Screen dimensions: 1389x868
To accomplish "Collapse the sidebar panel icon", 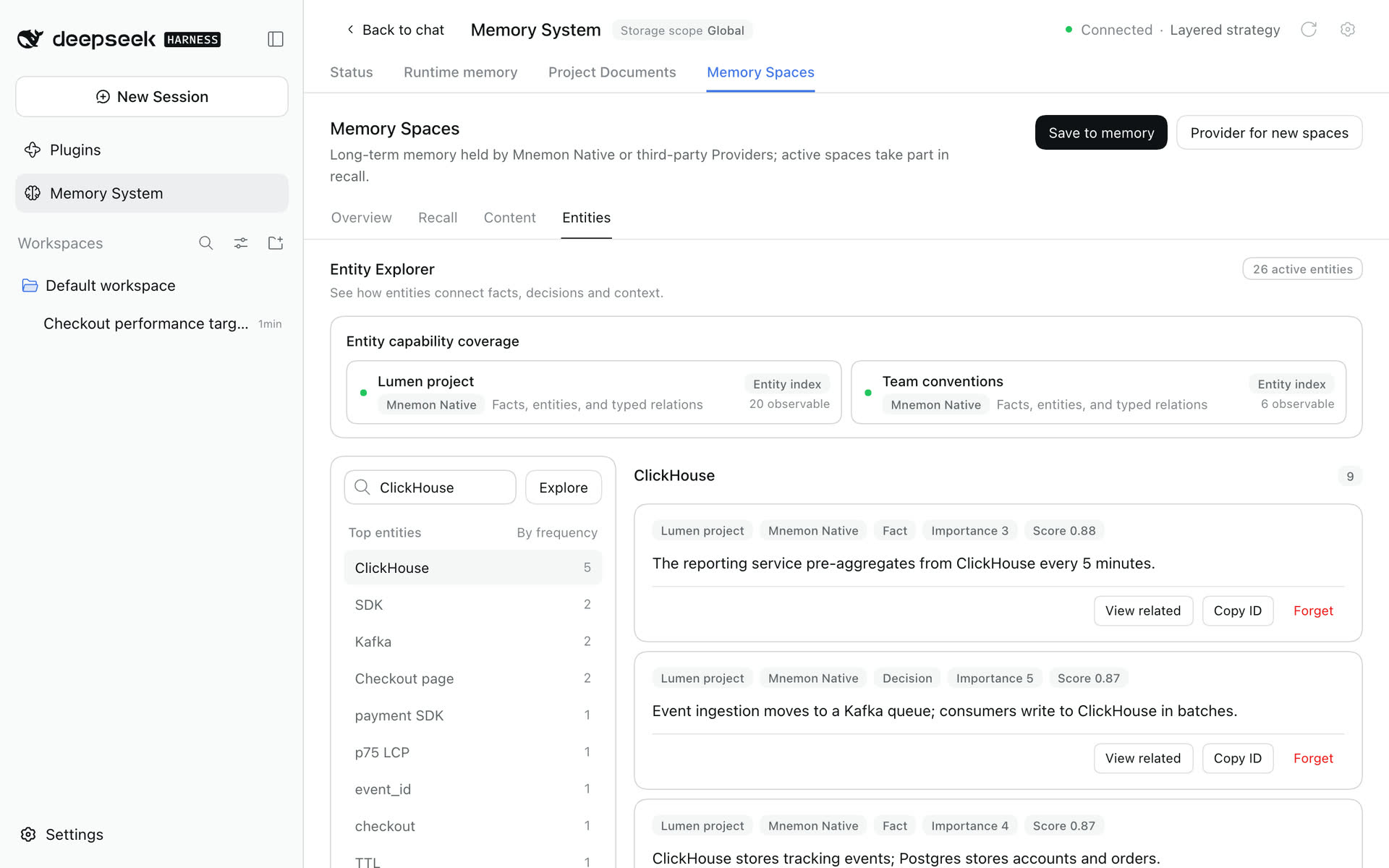I will click(276, 39).
